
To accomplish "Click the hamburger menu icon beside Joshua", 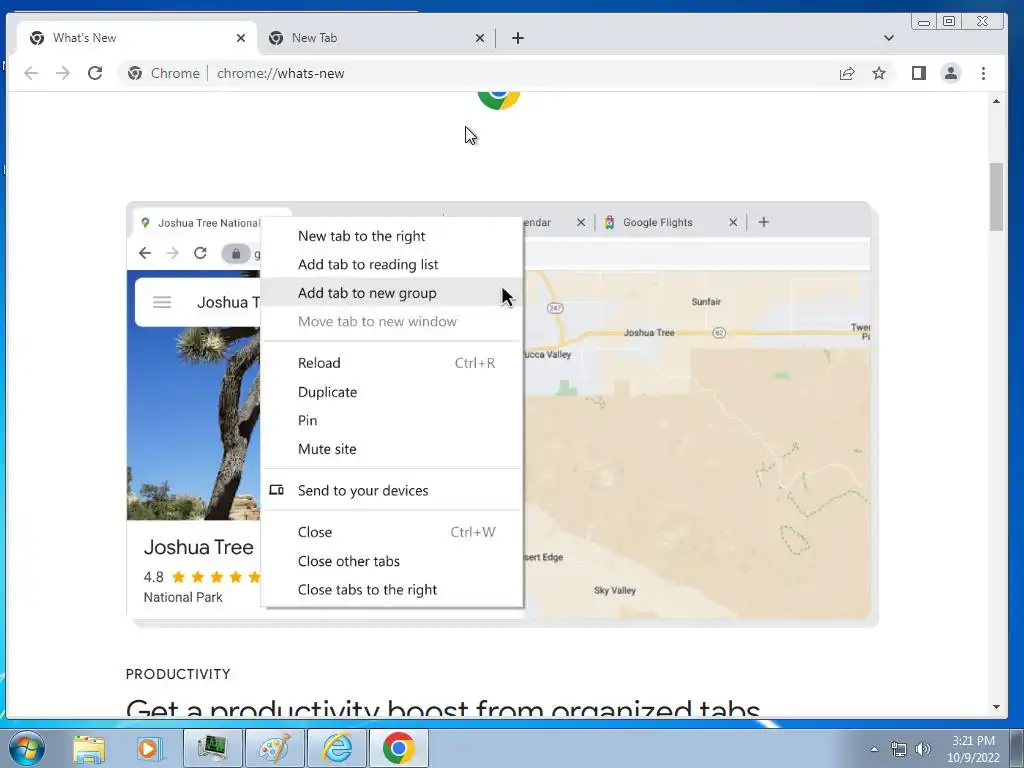I will [x=162, y=302].
